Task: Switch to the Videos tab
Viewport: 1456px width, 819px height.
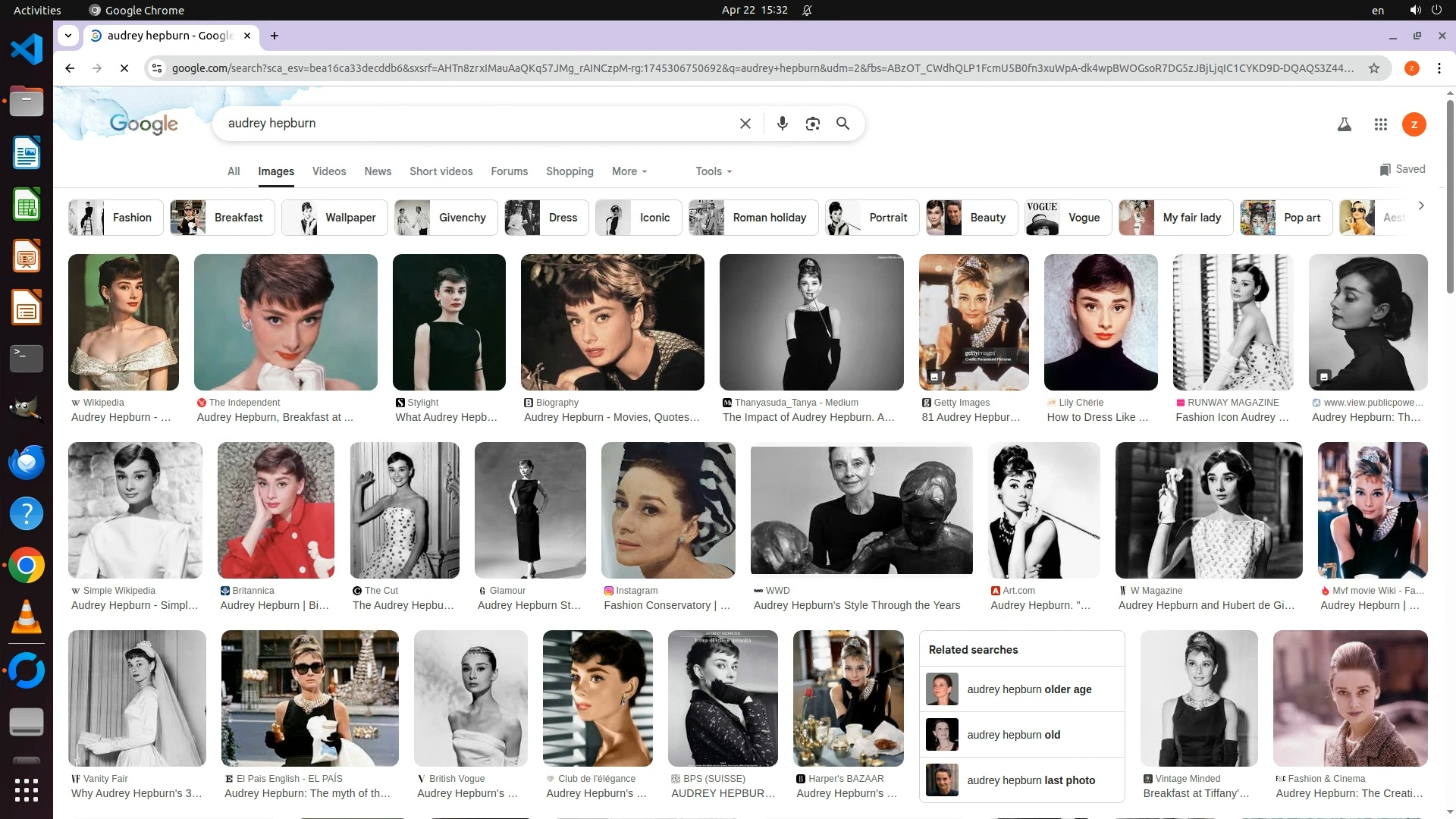Action: 328,171
